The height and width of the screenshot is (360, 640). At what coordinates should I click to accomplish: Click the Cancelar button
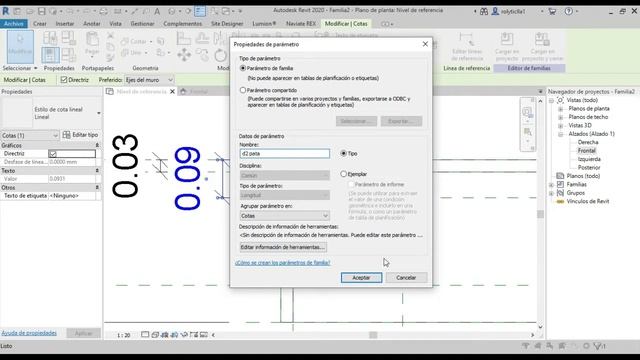pyautogui.click(x=406, y=278)
